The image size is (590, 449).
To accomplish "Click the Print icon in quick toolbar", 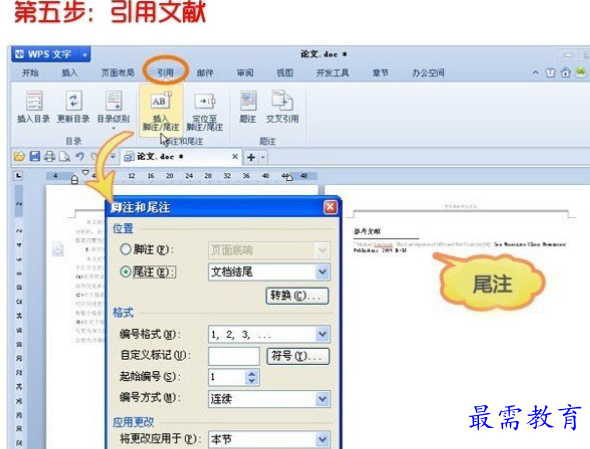I will [x=49, y=156].
